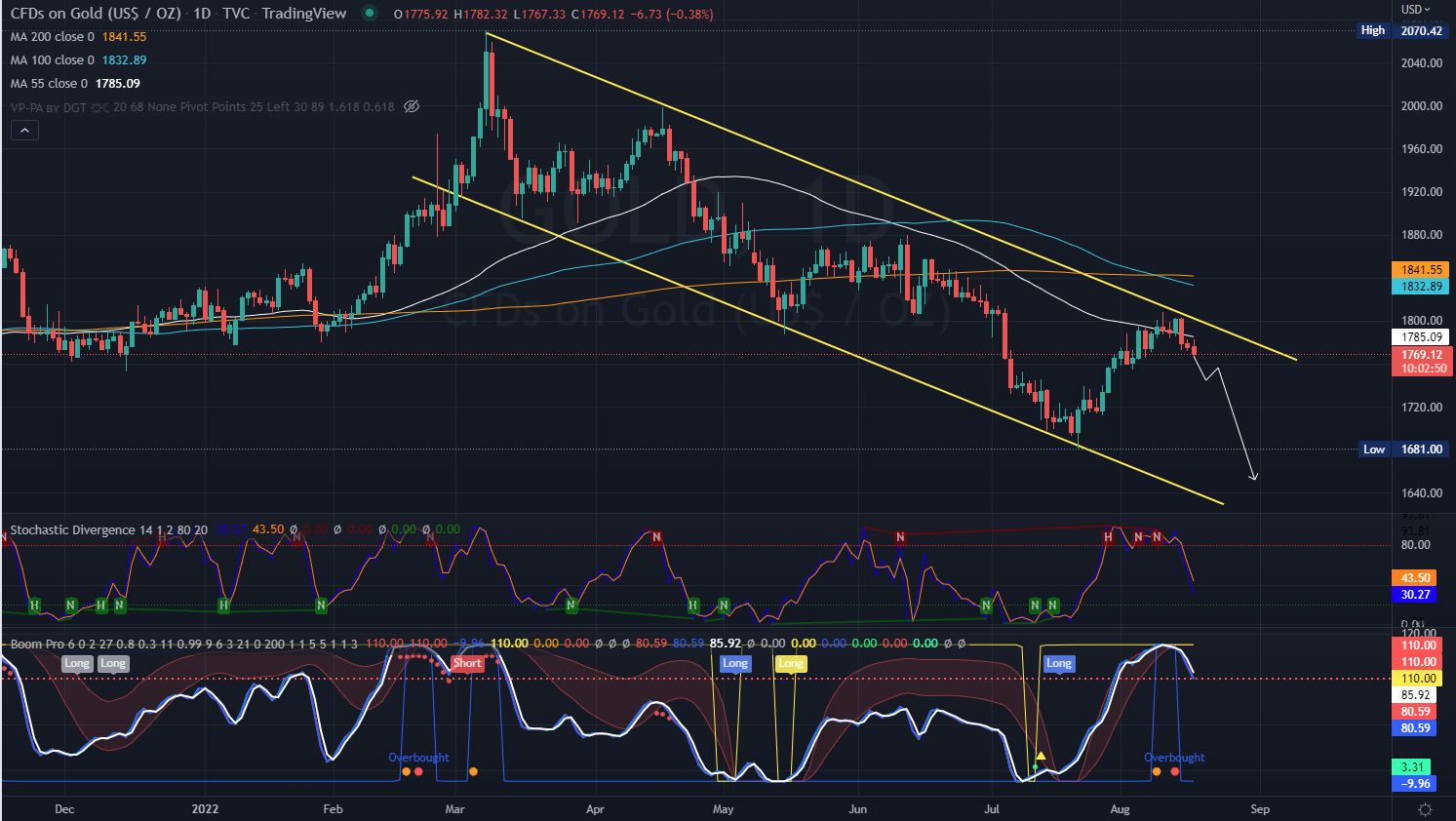Click the 1720.00 price axis label
This screenshot has width=1456, height=821.
pyautogui.click(x=1422, y=408)
